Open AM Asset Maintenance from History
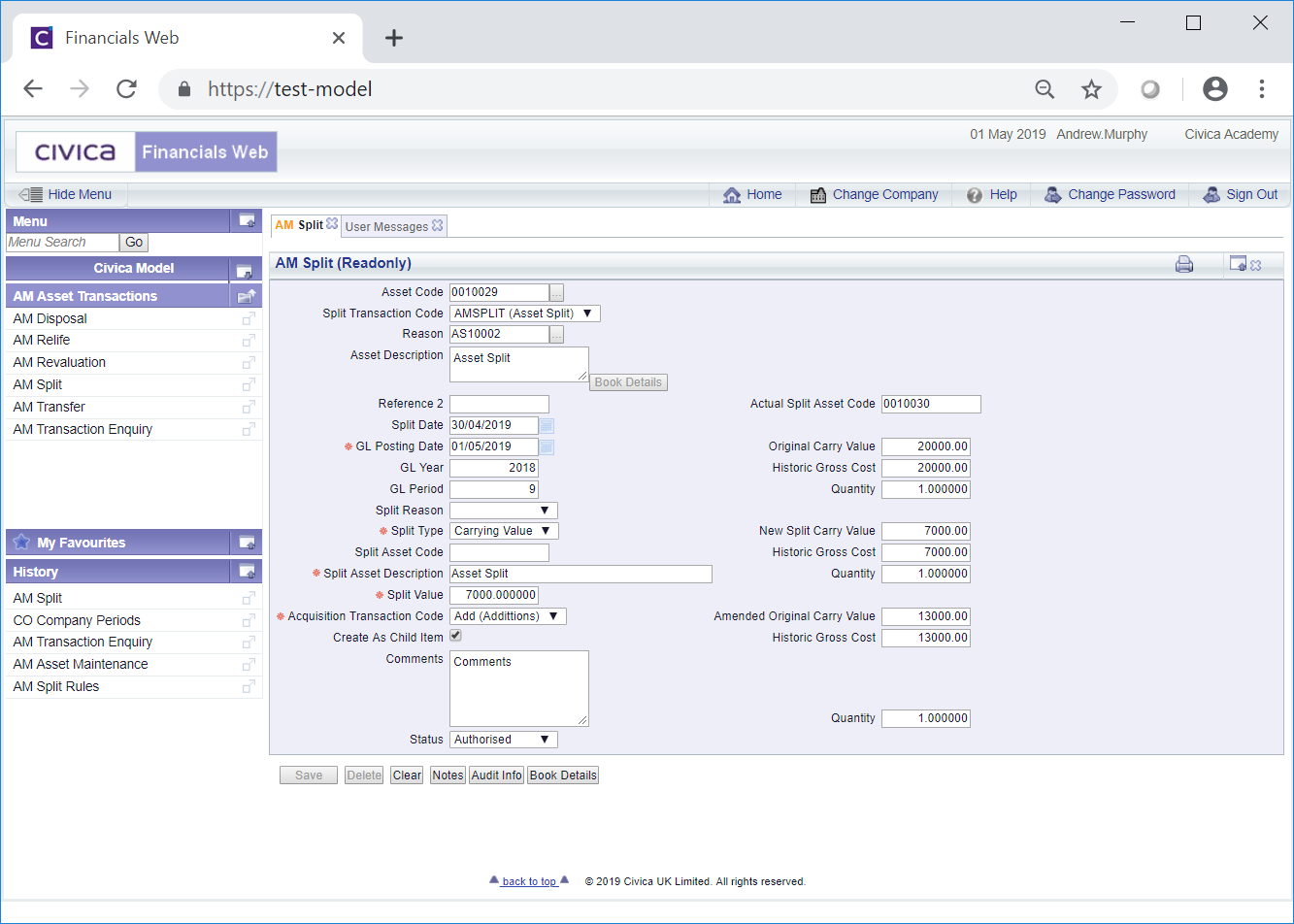The width and height of the screenshot is (1294, 924). [x=81, y=664]
